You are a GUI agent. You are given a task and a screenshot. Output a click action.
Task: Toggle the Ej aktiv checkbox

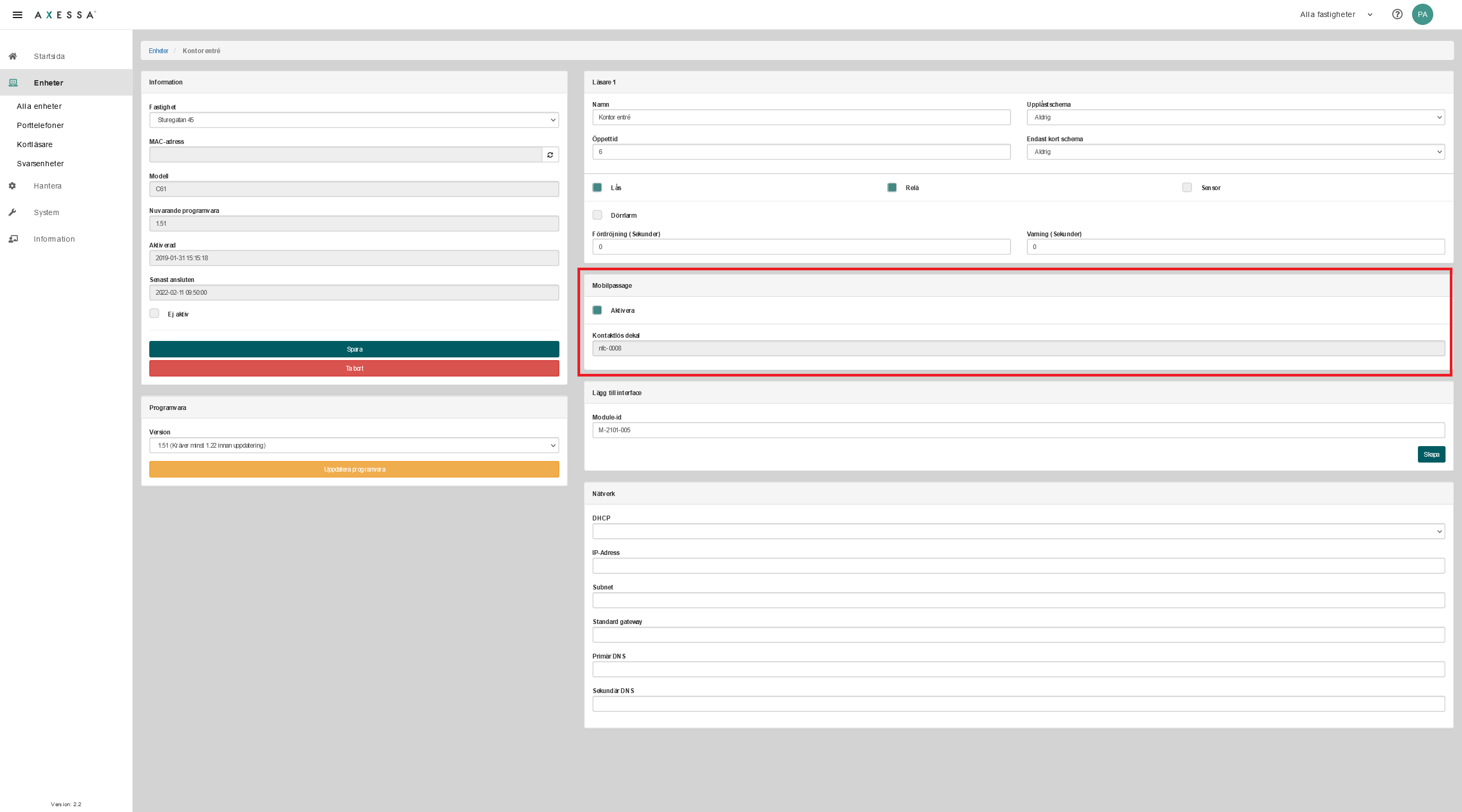[155, 314]
